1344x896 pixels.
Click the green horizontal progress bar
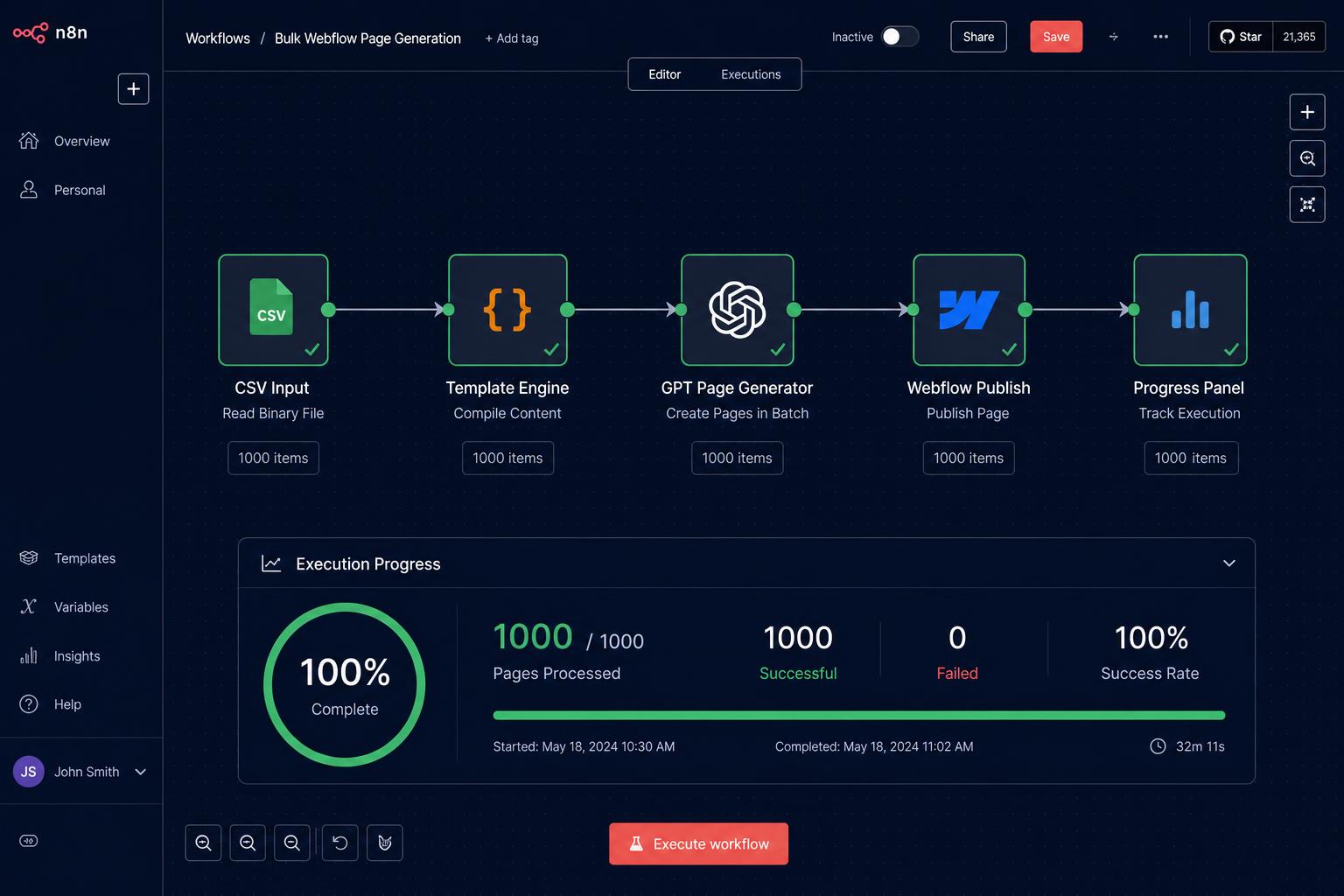coord(859,715)
